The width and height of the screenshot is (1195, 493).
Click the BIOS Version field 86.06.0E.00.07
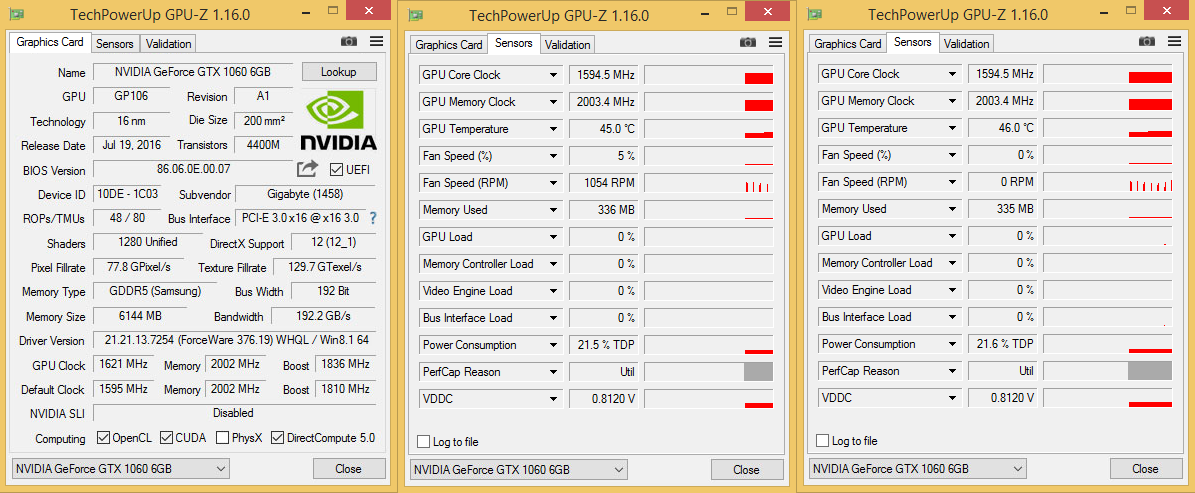tap(193, 169)
